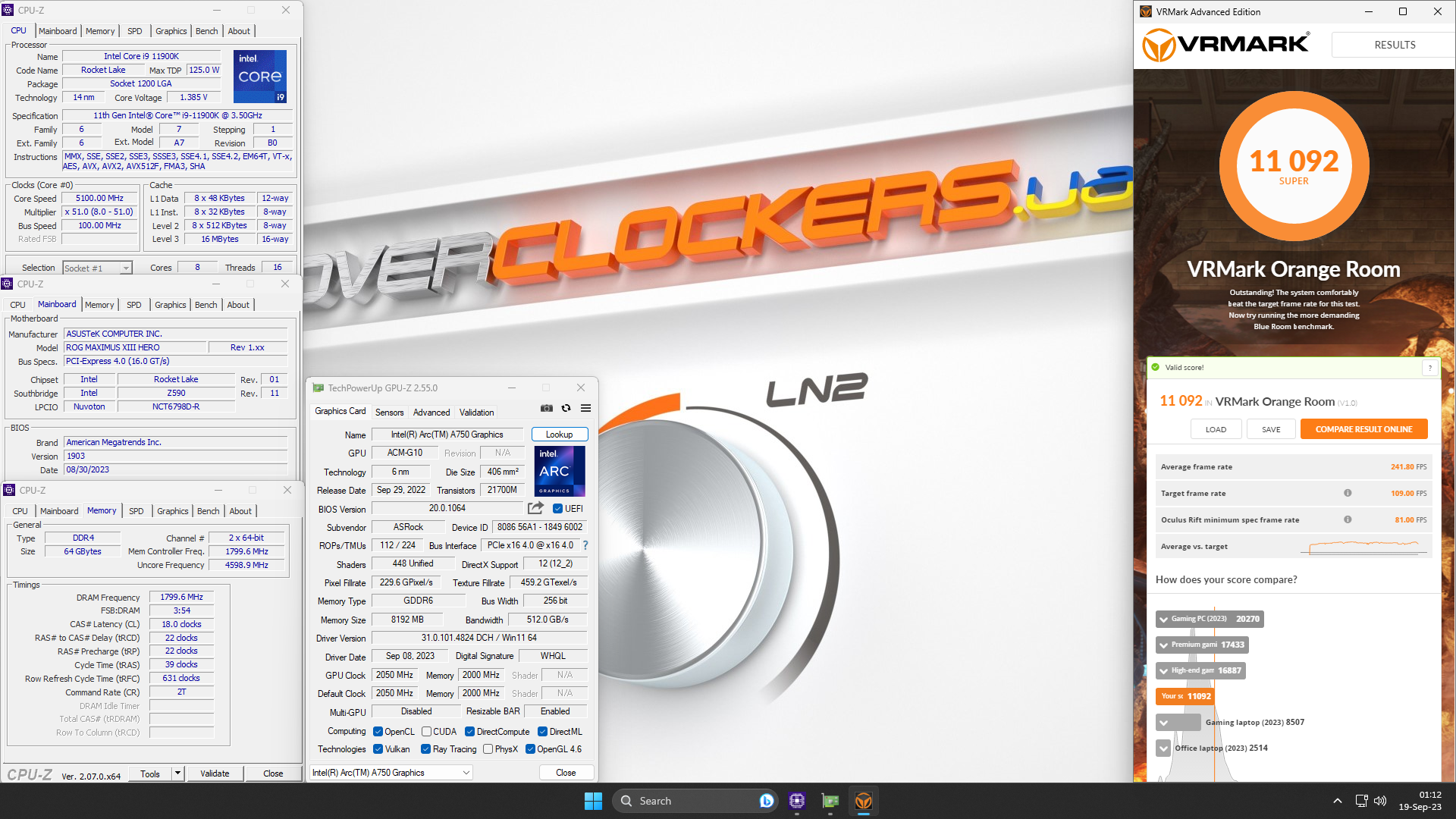Click the CPU-Z Tools button
This screenshot has height=819, width=1456.
click(x=150, y=773)
